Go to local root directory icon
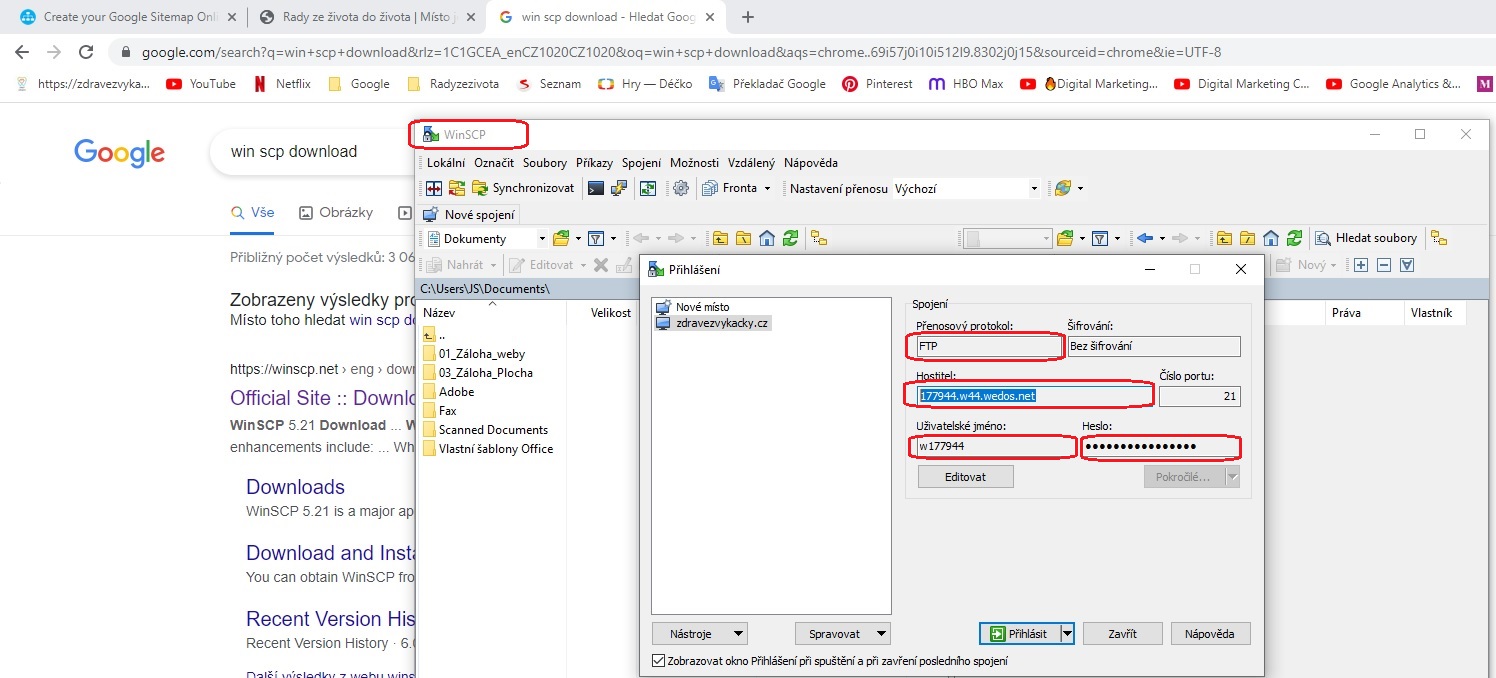 743,238
